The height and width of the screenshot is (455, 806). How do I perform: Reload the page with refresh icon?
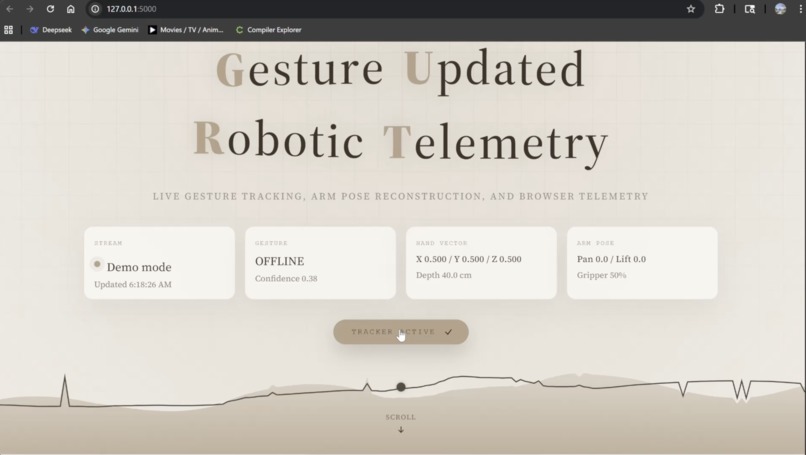click(x=50, y=9)
